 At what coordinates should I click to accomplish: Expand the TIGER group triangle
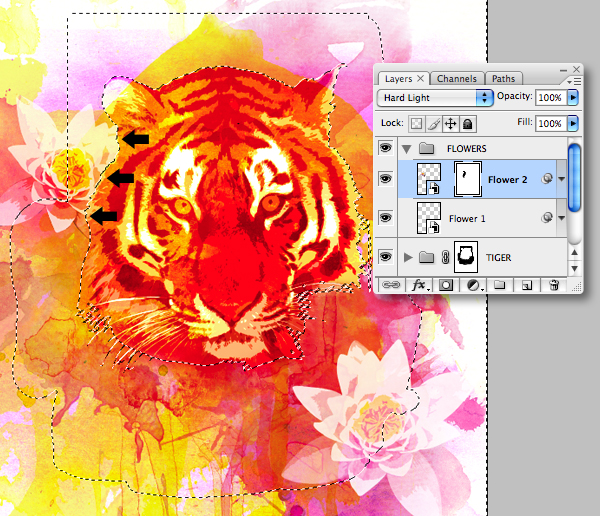(x=408, y=257)
